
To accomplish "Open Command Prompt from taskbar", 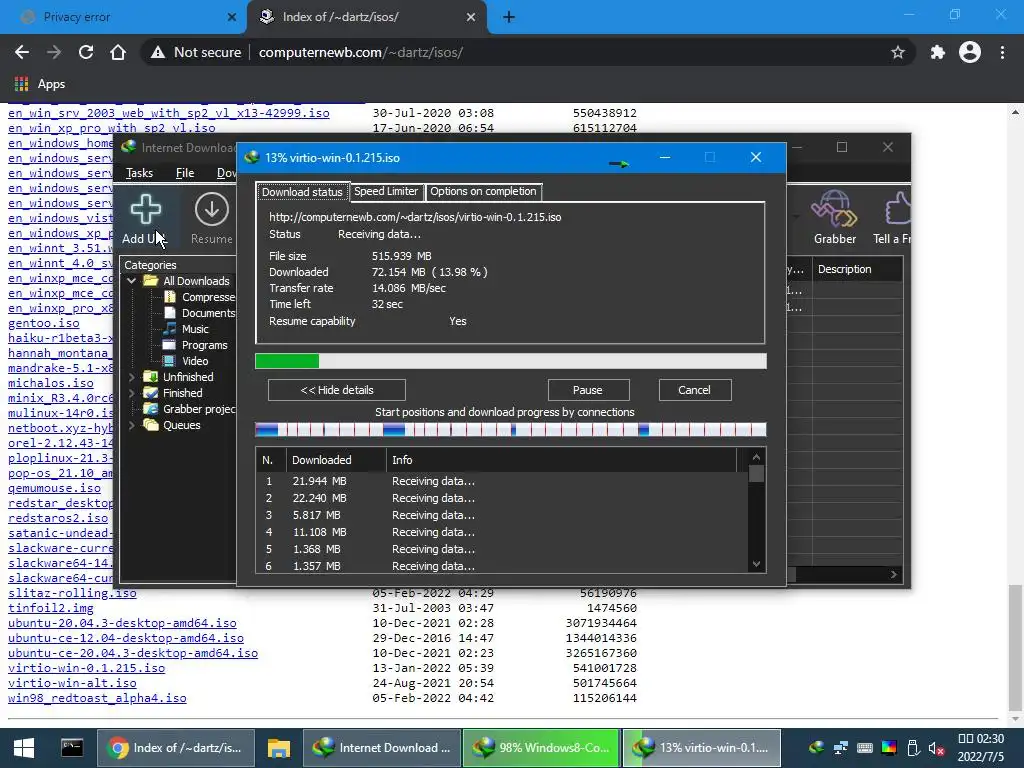I will point(72,748).
